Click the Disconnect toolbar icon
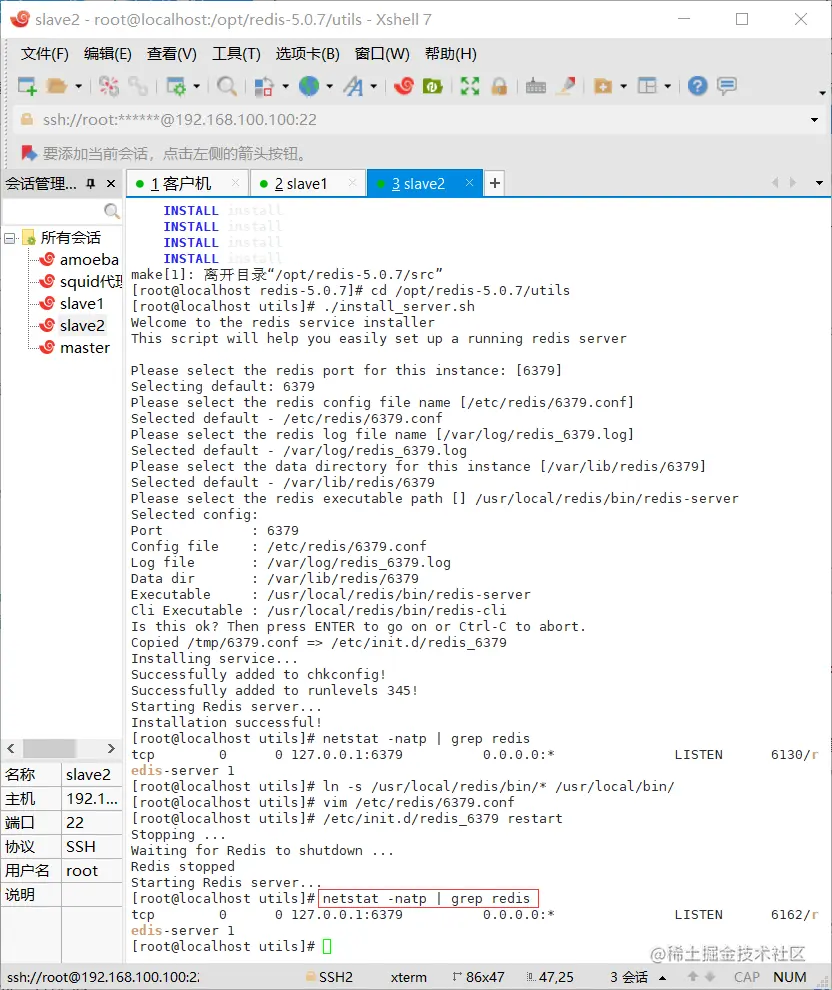Viewport: 832px width, 990px height. 109,86
